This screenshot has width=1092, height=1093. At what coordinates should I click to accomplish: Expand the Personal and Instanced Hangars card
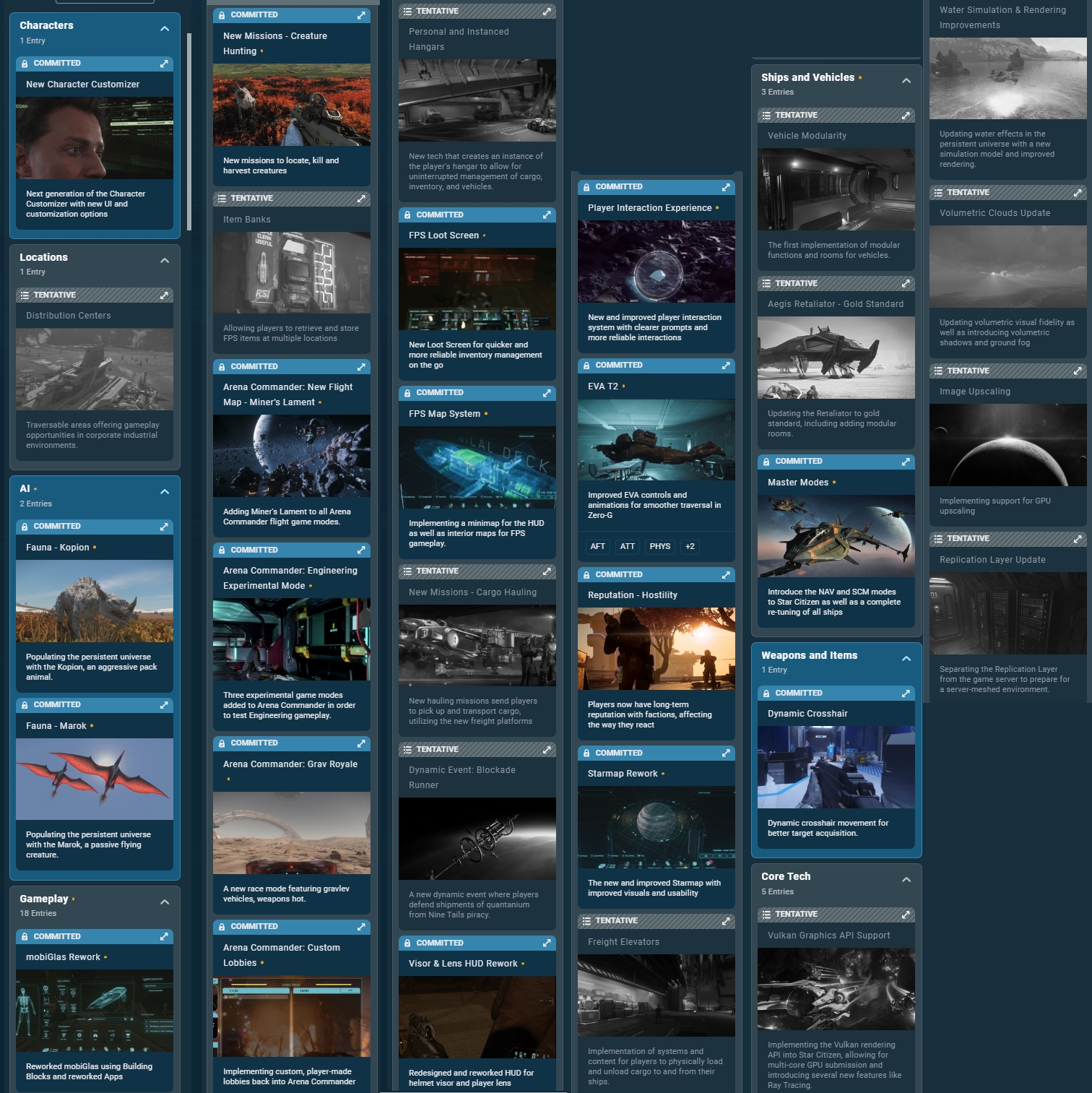coord(547,12)
